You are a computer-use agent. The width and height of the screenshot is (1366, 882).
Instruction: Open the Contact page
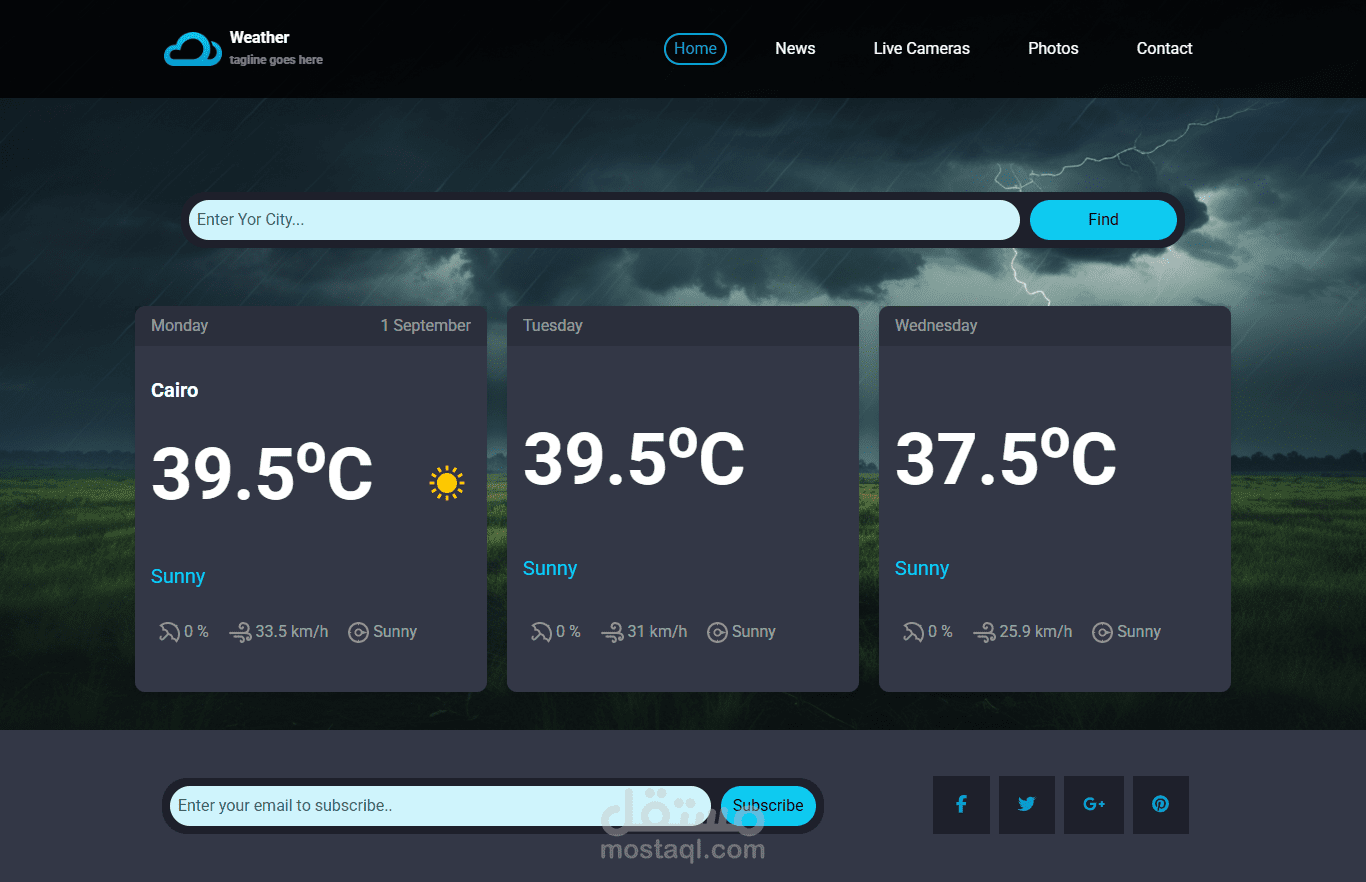(x=1164, y=48)
